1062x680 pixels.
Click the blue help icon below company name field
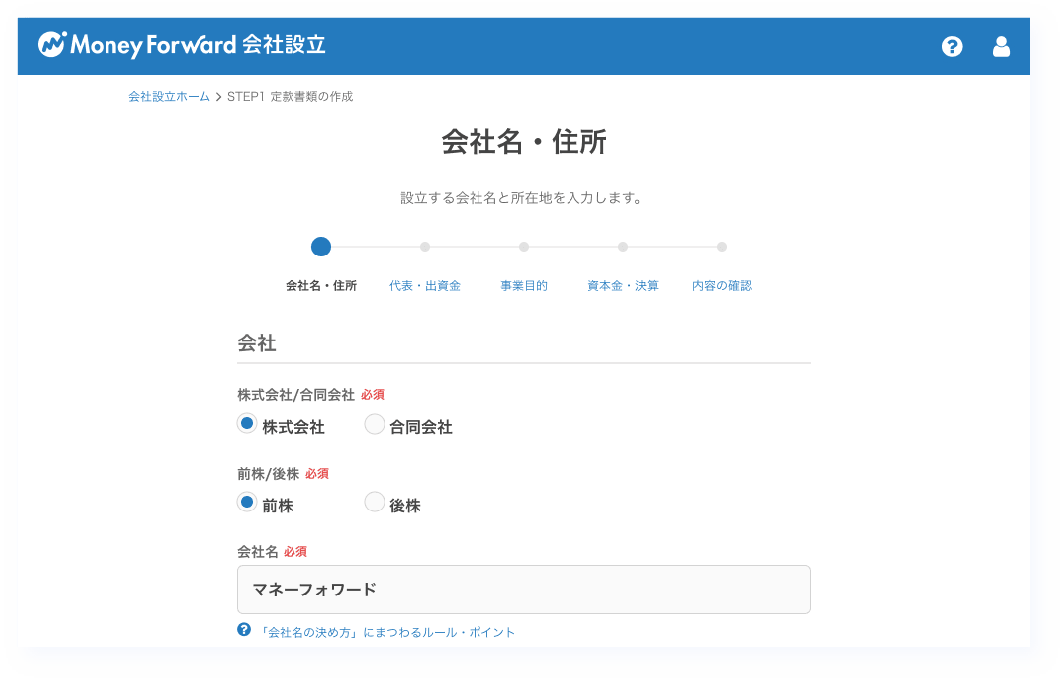[243, 631]
